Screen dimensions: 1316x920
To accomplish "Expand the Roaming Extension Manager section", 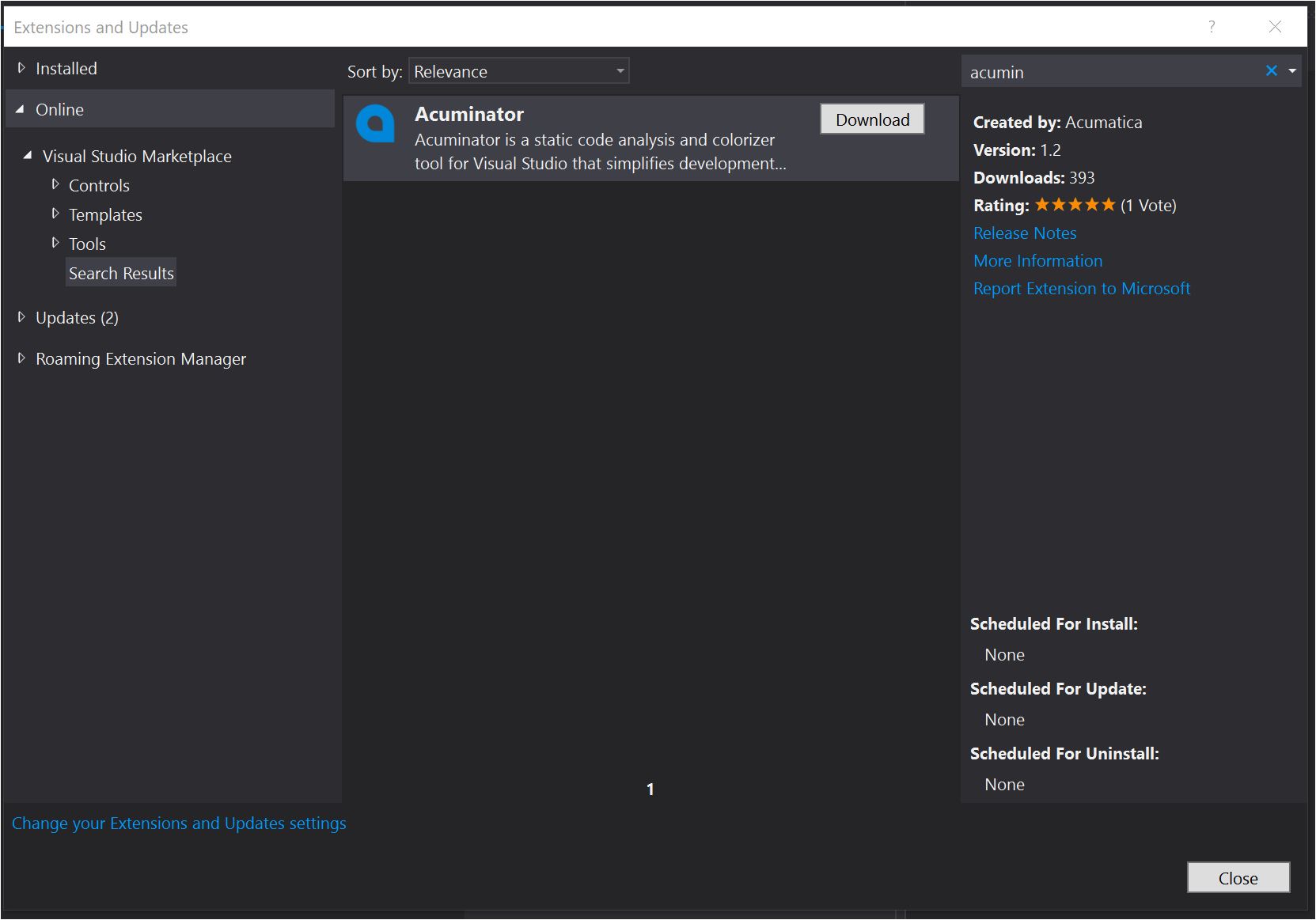I will click(21, 358).
